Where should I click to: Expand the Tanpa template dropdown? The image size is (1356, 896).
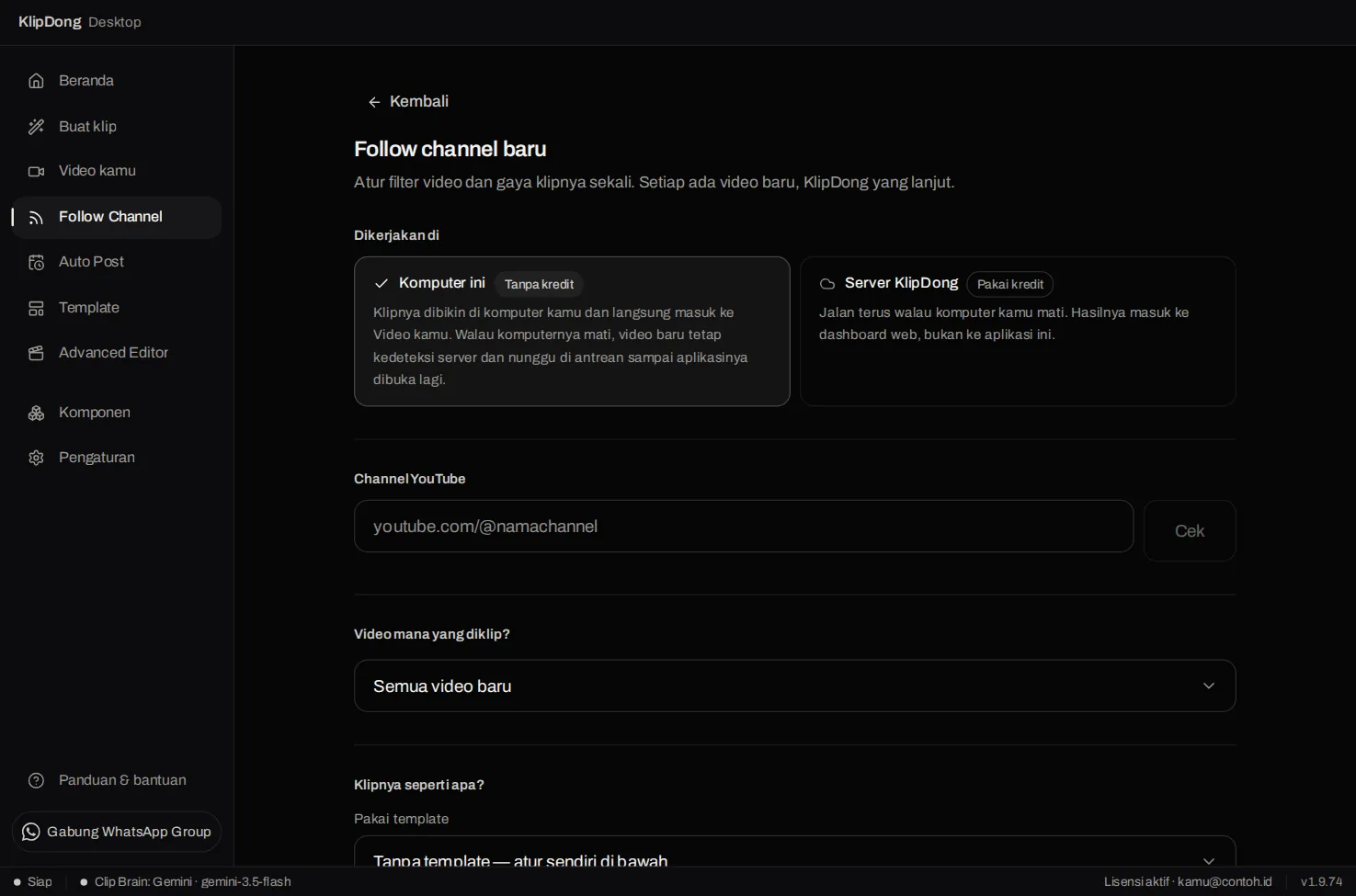tap(795, 852)
